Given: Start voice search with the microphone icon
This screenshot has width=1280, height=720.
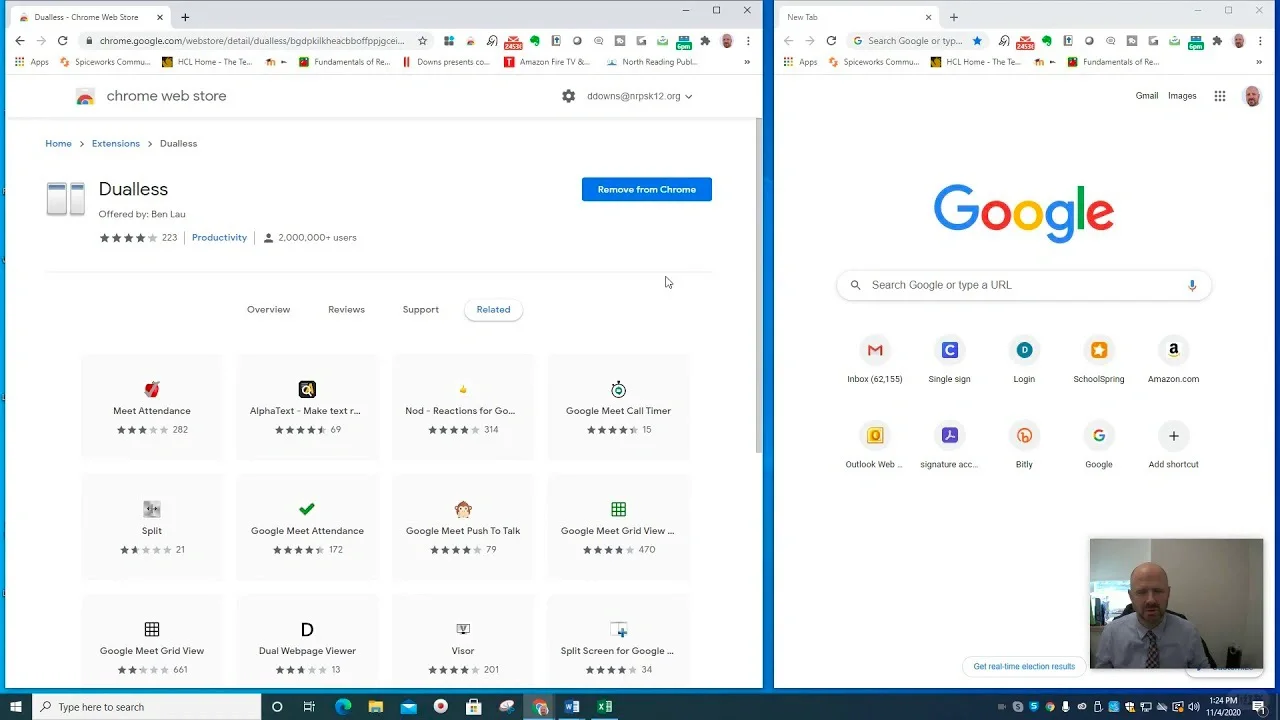Looking at the screenshot, I should pos(1191,285).
